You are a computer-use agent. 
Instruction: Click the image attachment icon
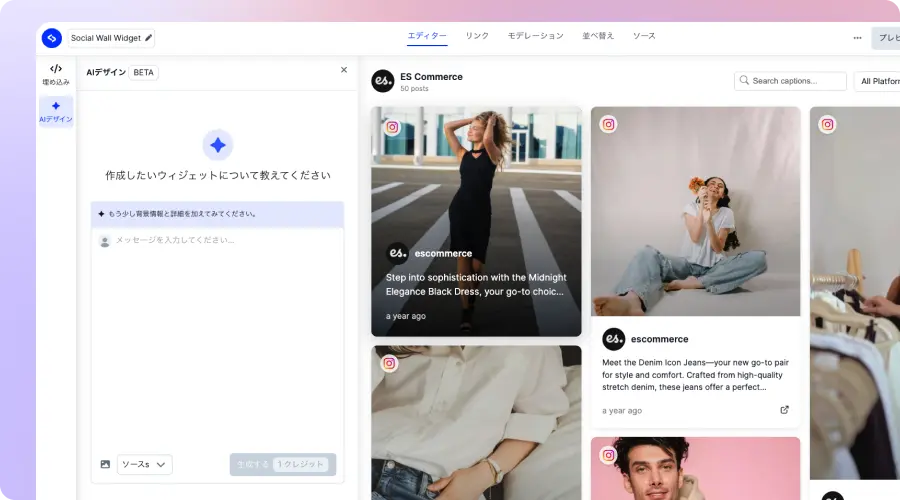click(x=105, y=464)
